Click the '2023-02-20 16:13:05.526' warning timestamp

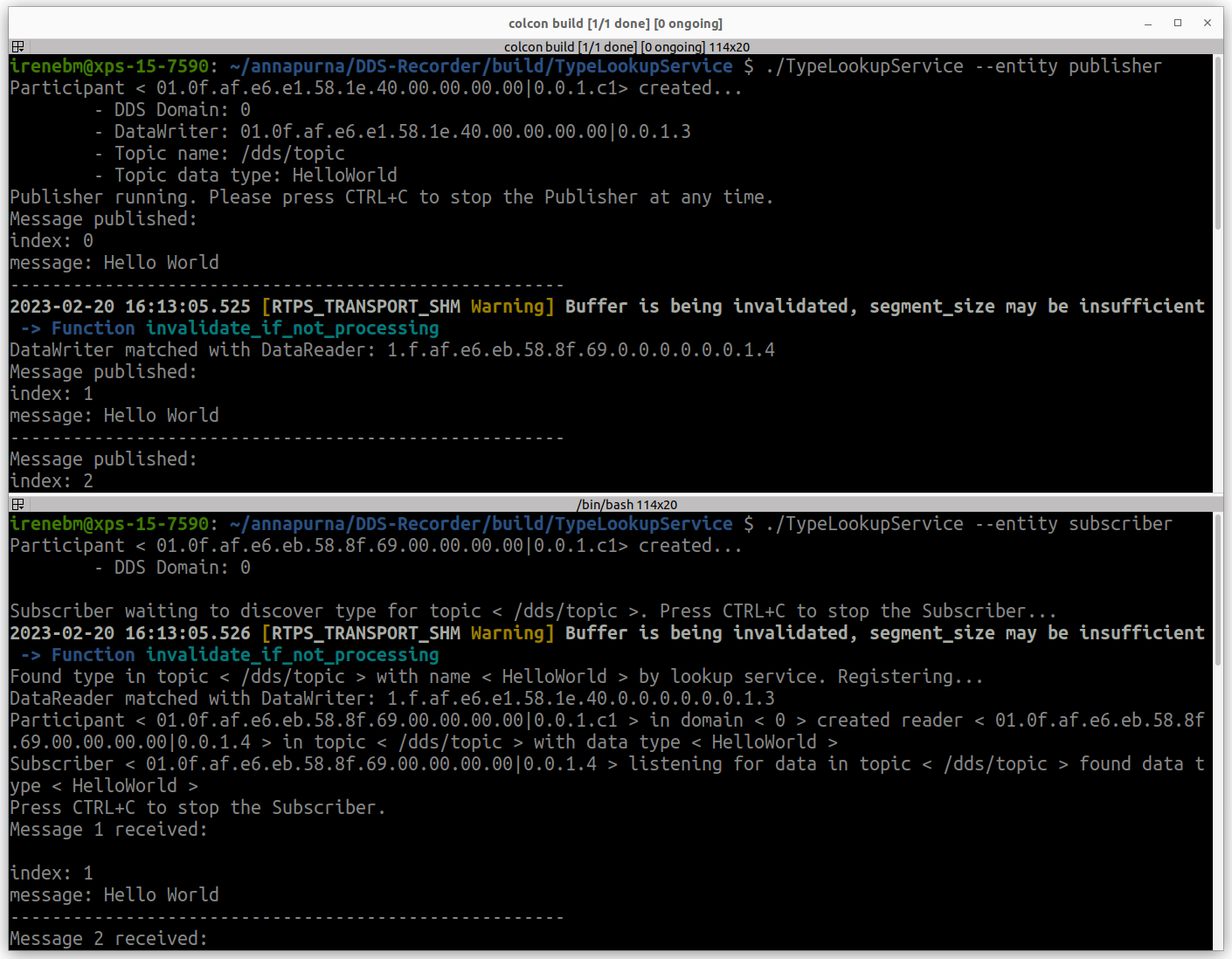(x=130, y=633)
